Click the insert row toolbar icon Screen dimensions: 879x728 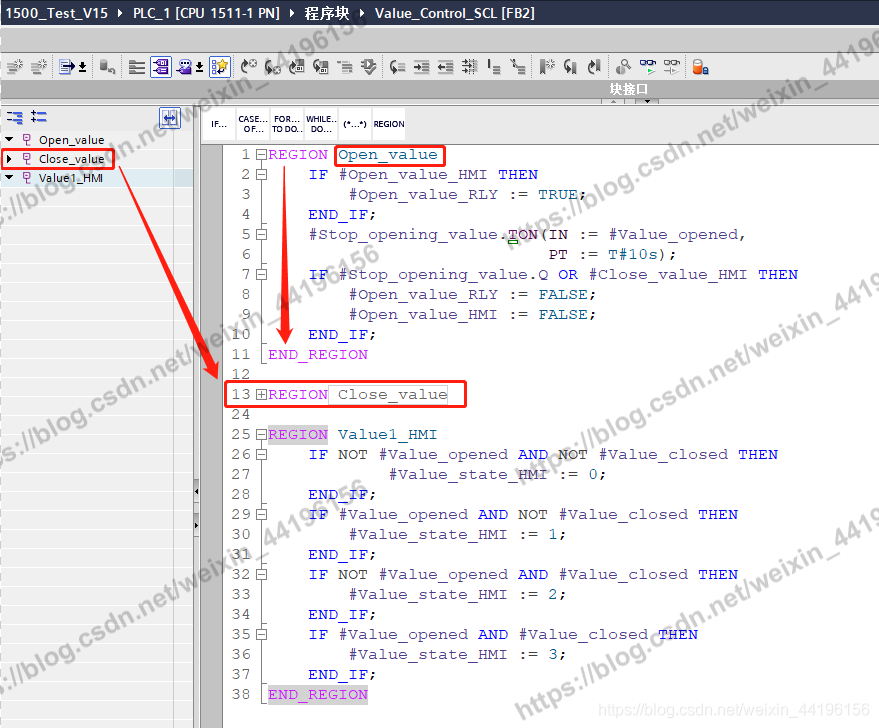click(x=15, y=67)
